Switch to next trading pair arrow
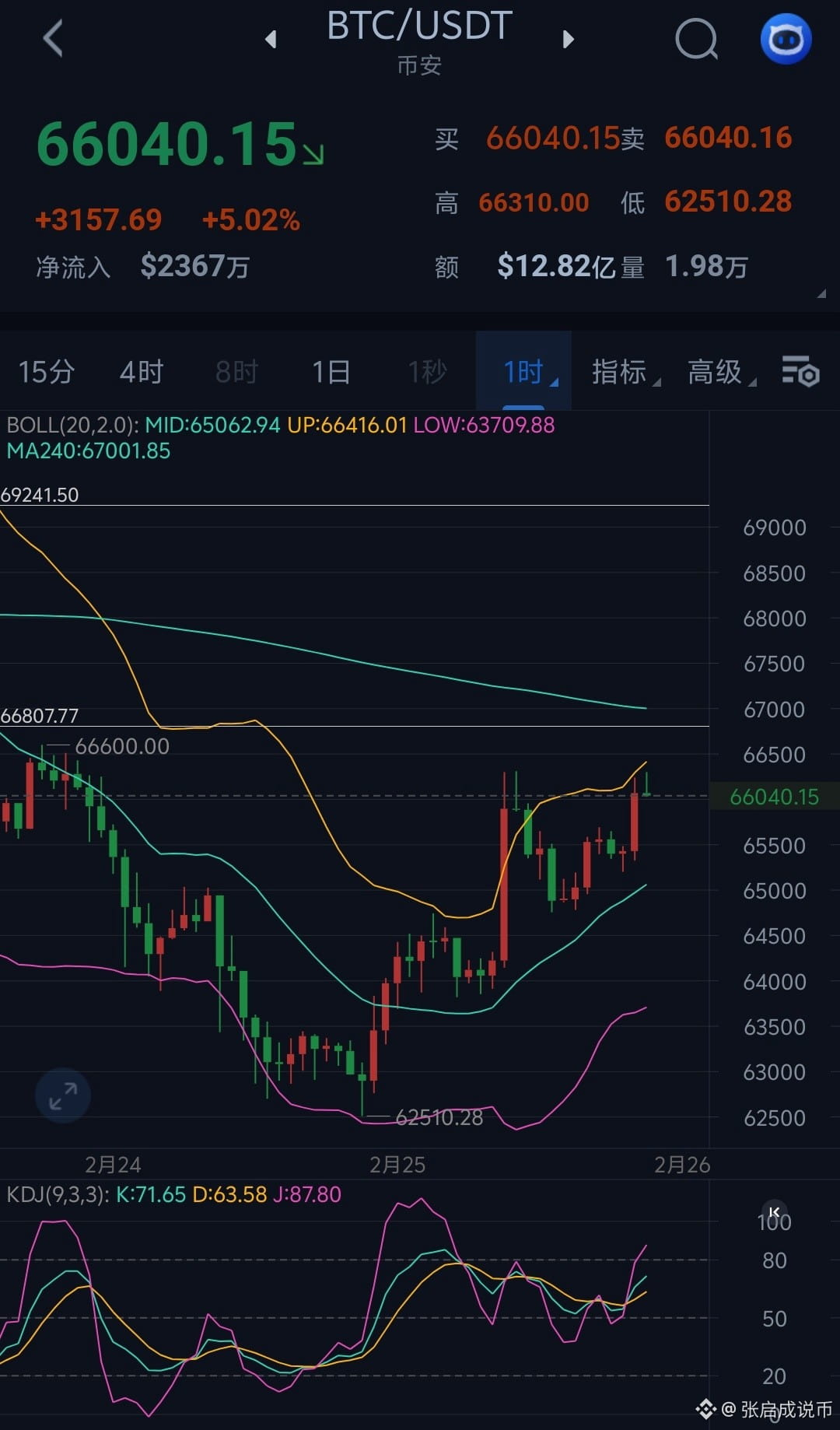Image resolution: width=840 pixels, height=1430 pixels. [x=569, y=39]
